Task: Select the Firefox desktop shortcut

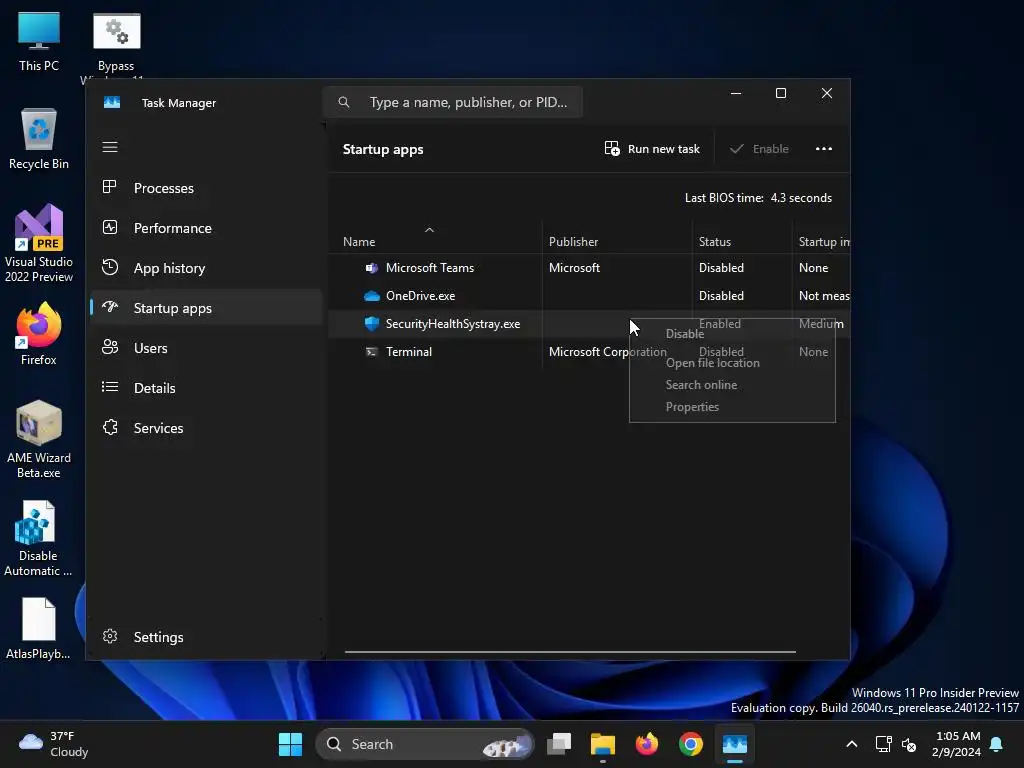Action: click(39, 334)
